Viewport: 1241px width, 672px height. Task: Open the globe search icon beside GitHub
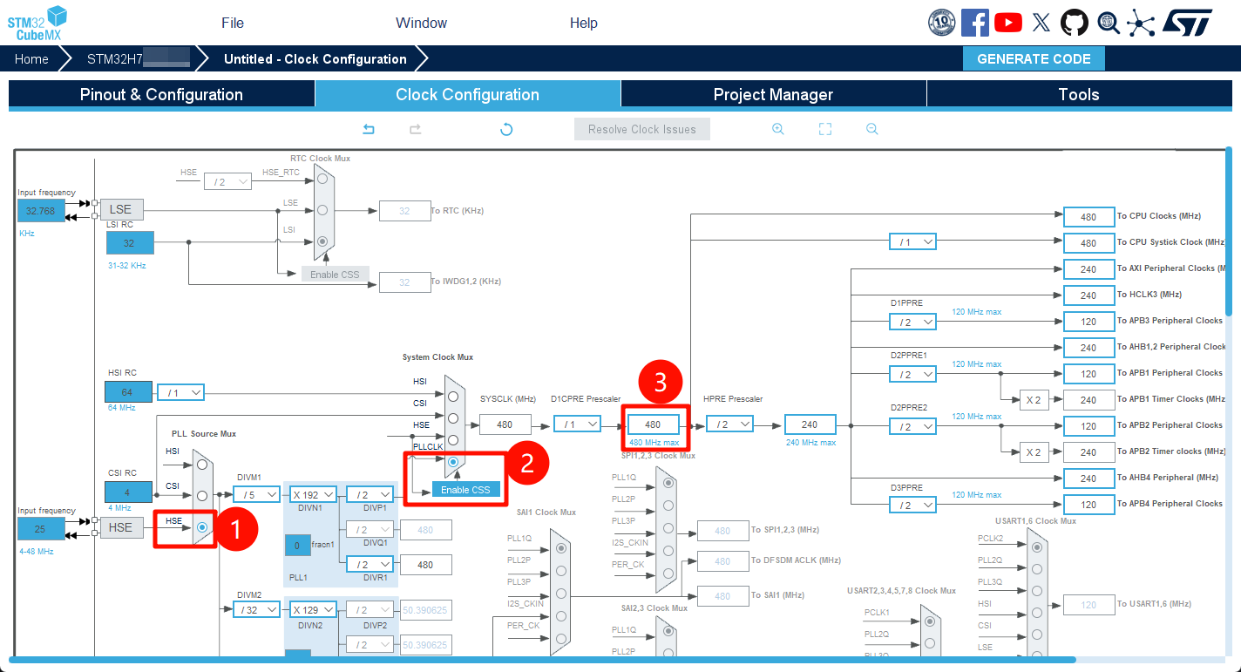click(1108, 22)
